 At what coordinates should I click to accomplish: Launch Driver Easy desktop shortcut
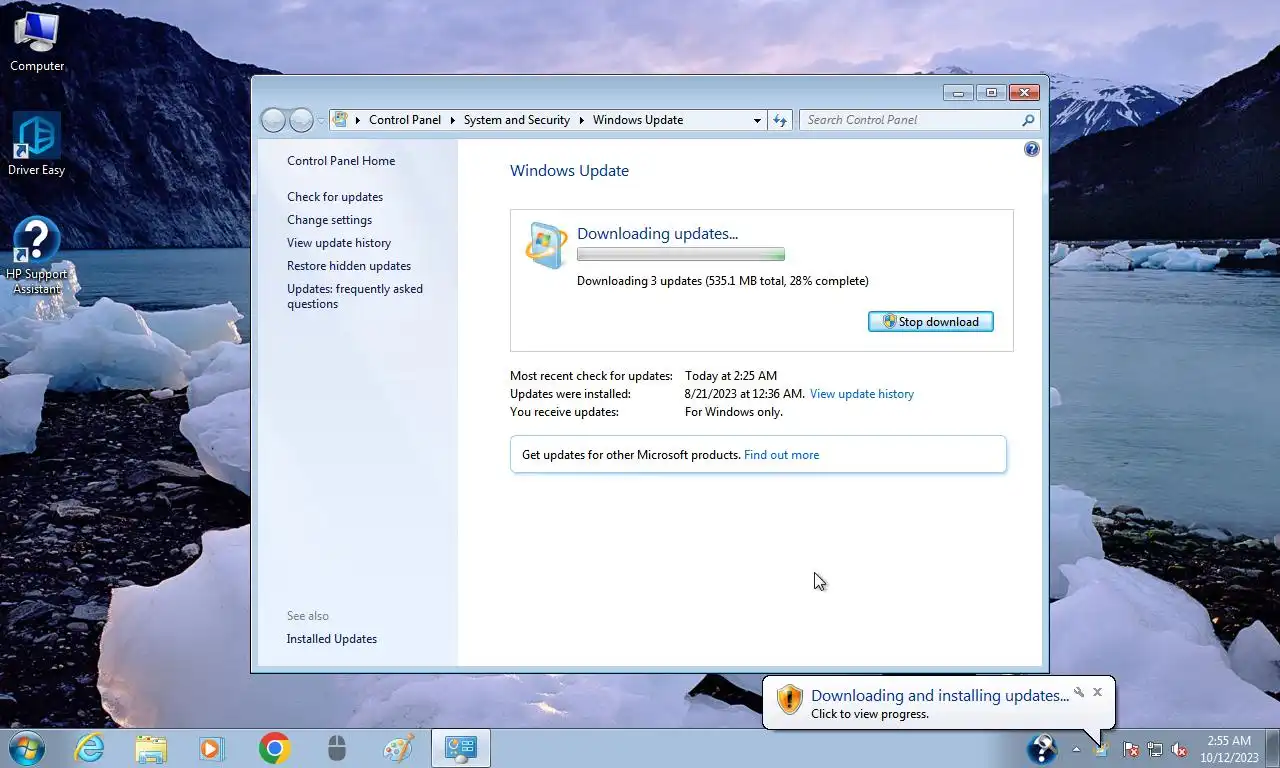click(x=37, y=145)
